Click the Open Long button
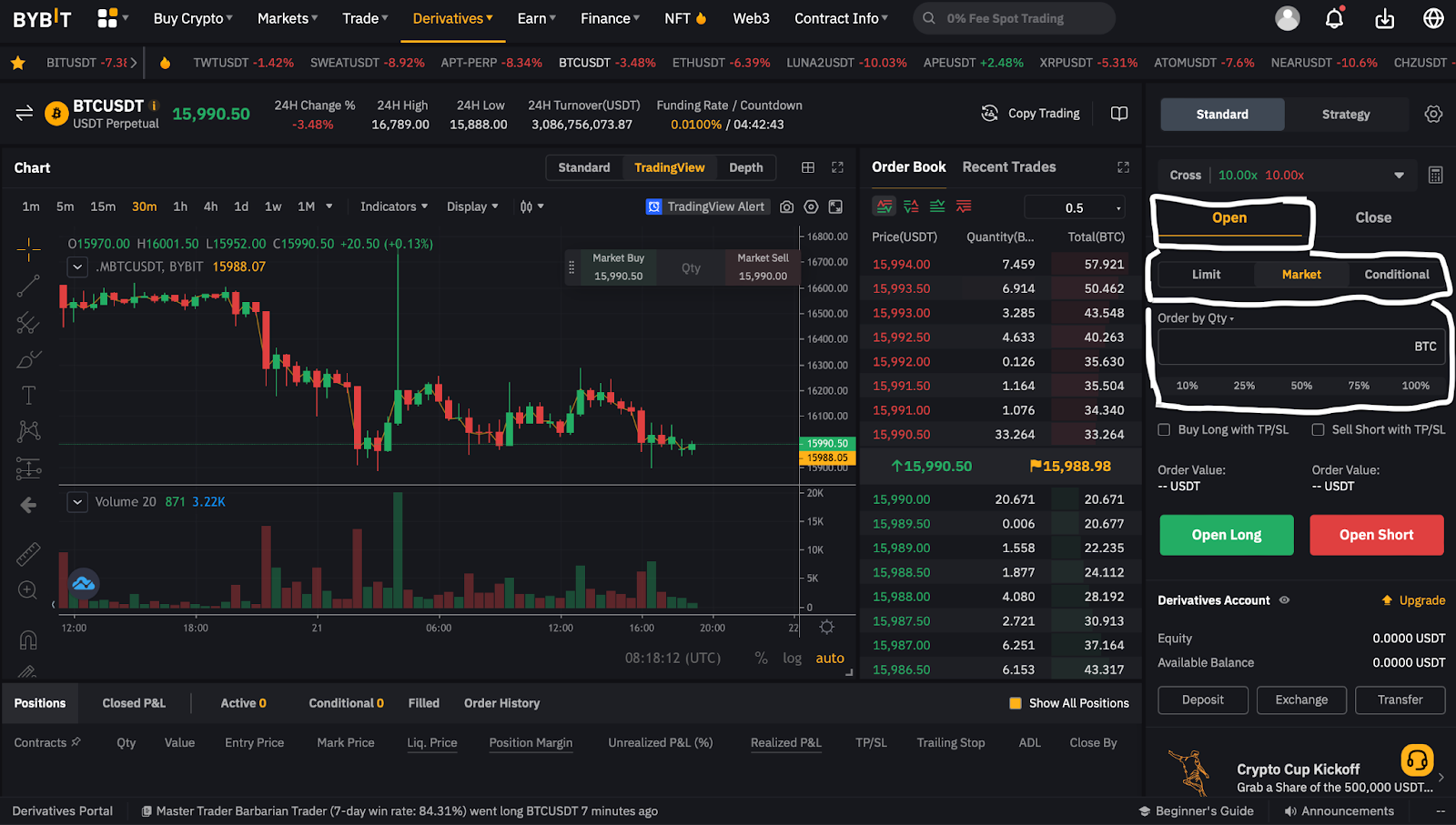 [1227, 535]
